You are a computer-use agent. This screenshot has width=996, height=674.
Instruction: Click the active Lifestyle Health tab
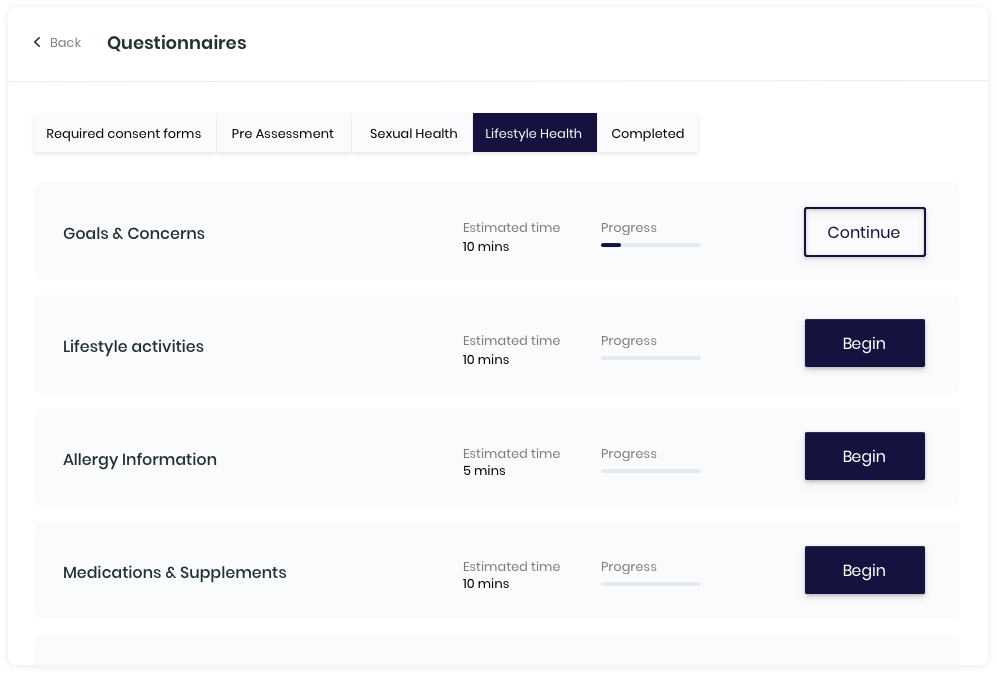pyautogui.click(x=534, y=133)
